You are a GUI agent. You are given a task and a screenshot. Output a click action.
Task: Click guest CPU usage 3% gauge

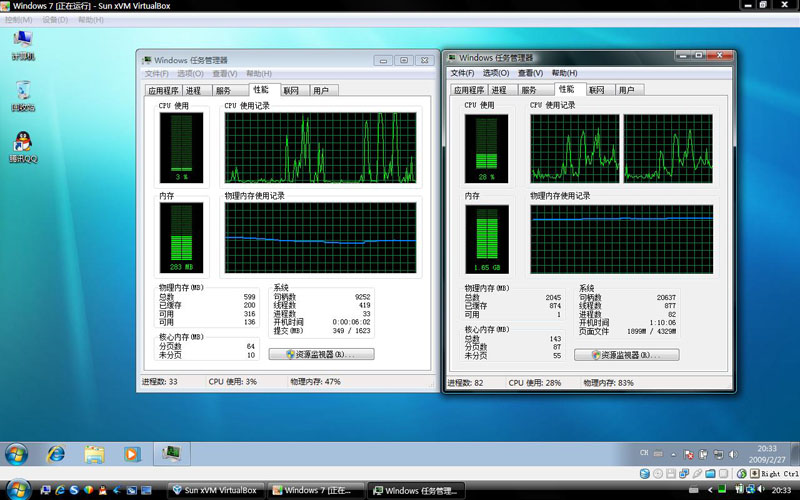pyautogui.click(x=181, y=147)
